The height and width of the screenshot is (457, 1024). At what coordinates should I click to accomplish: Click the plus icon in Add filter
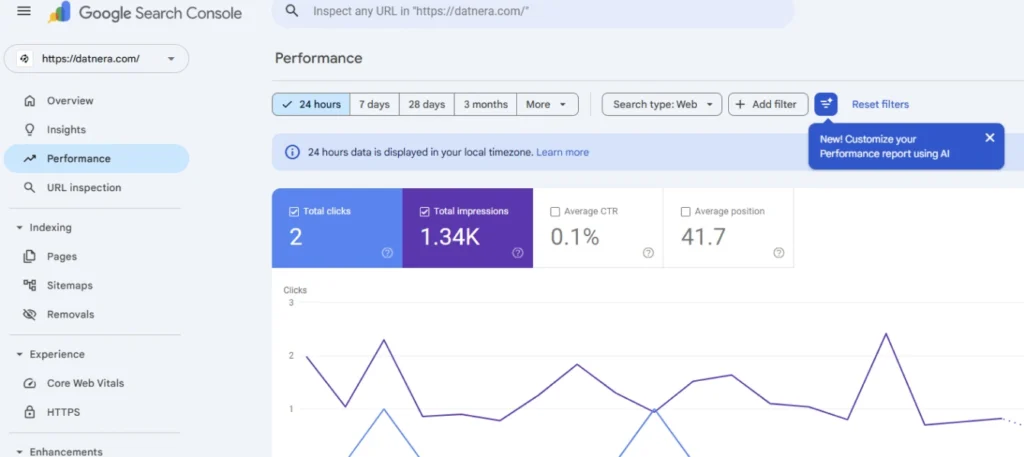[x=740, y=104]
